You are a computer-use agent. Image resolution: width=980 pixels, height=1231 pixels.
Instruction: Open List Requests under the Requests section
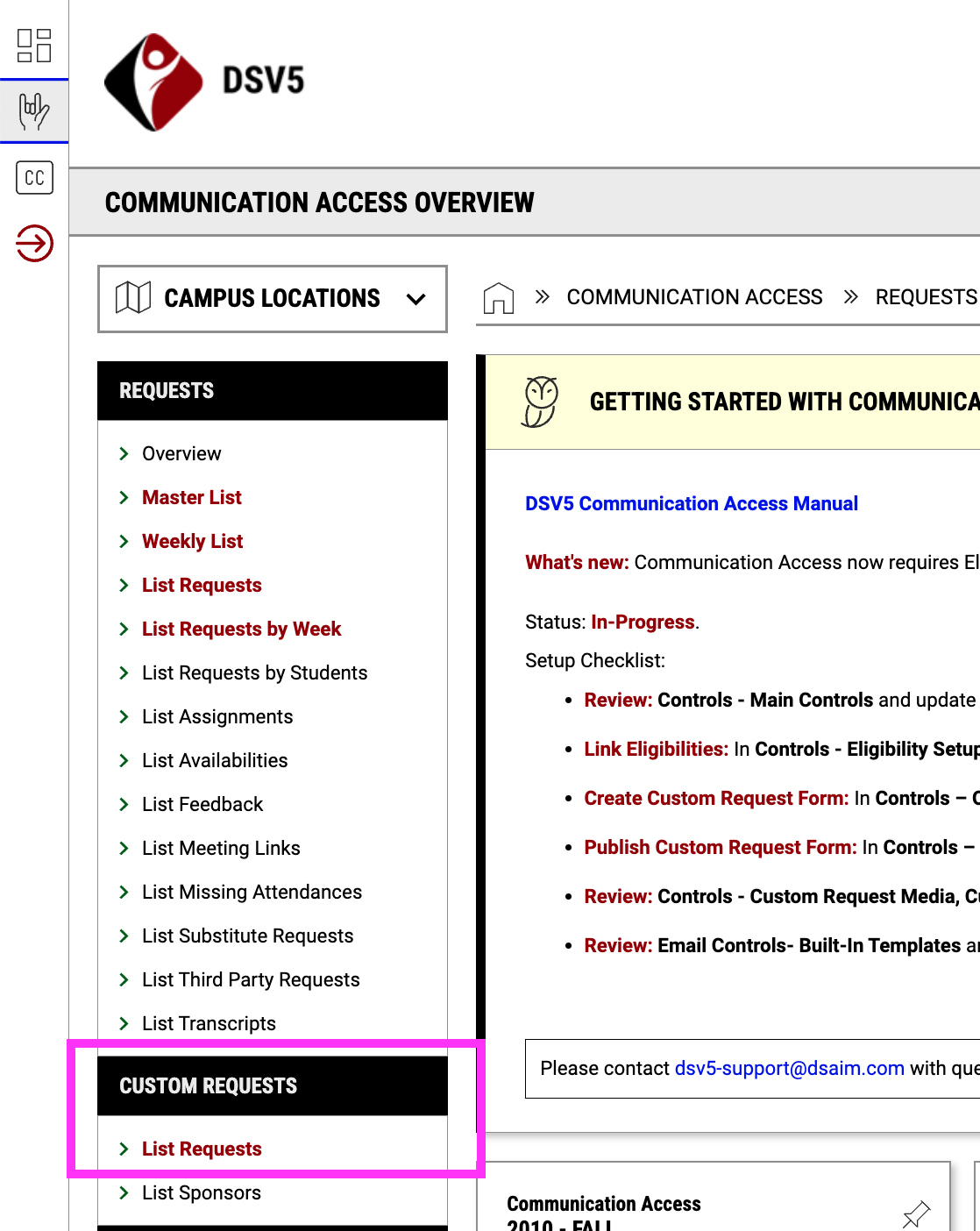click(202, 585)
